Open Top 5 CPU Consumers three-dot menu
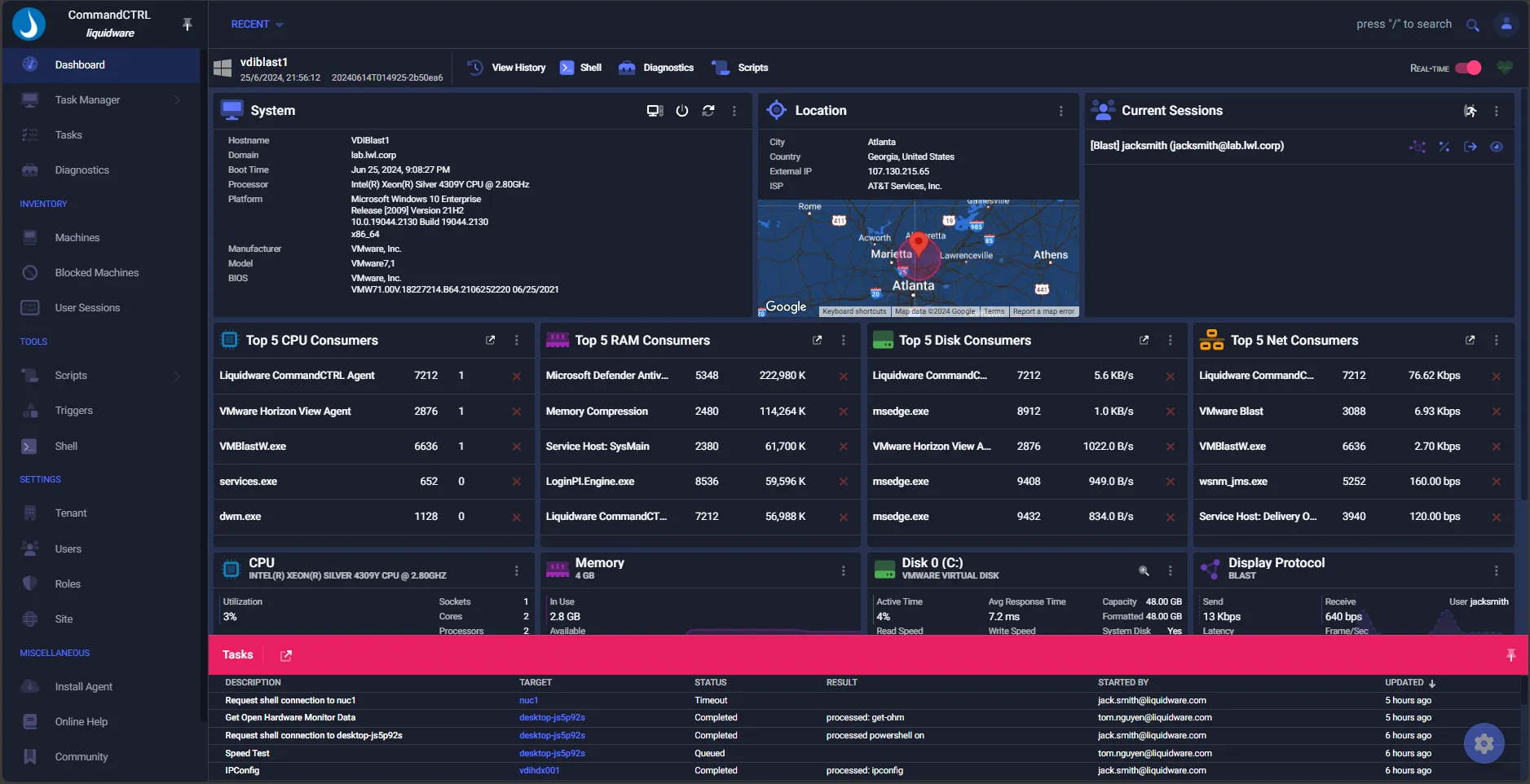 516,341
